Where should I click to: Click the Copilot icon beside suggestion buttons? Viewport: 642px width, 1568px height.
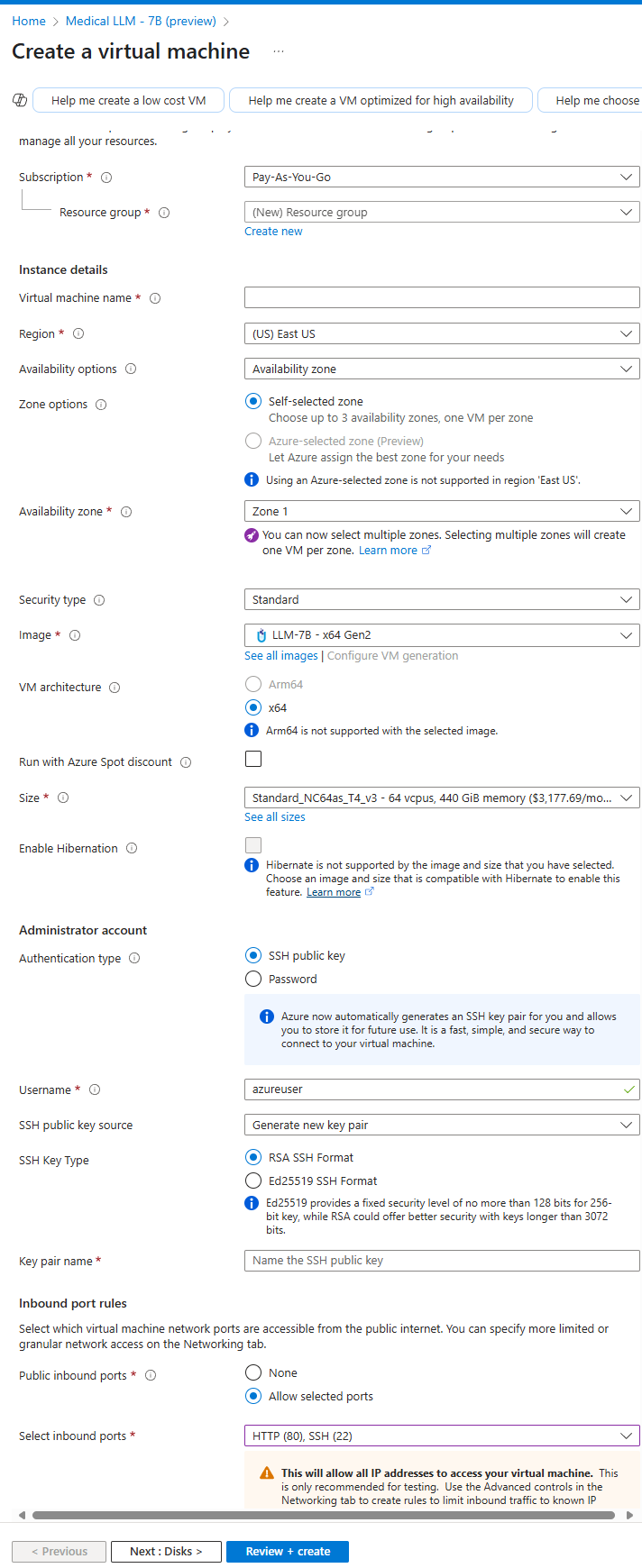20,100
